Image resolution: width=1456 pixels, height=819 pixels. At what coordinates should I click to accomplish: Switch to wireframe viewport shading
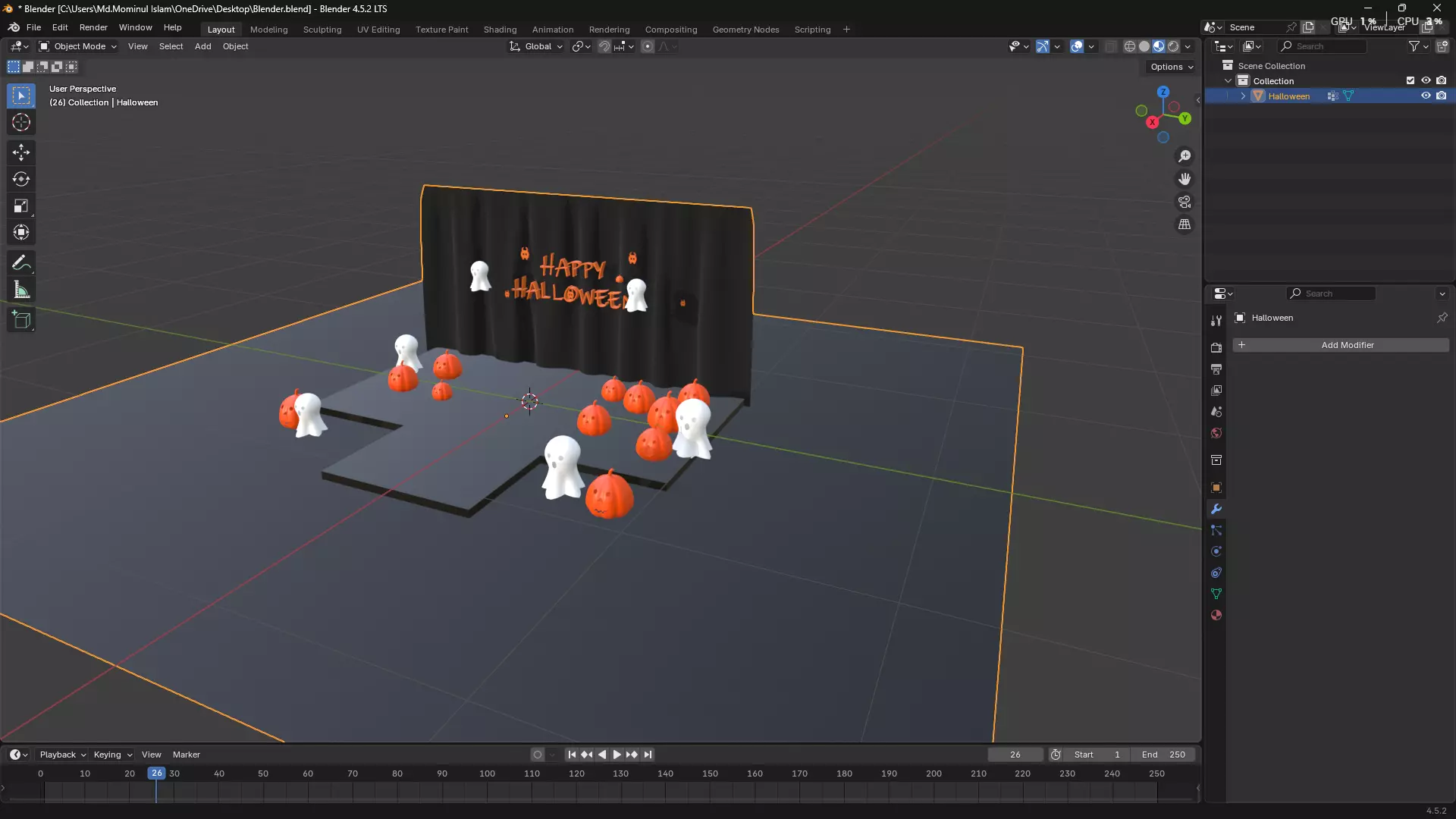[1130, 46]
